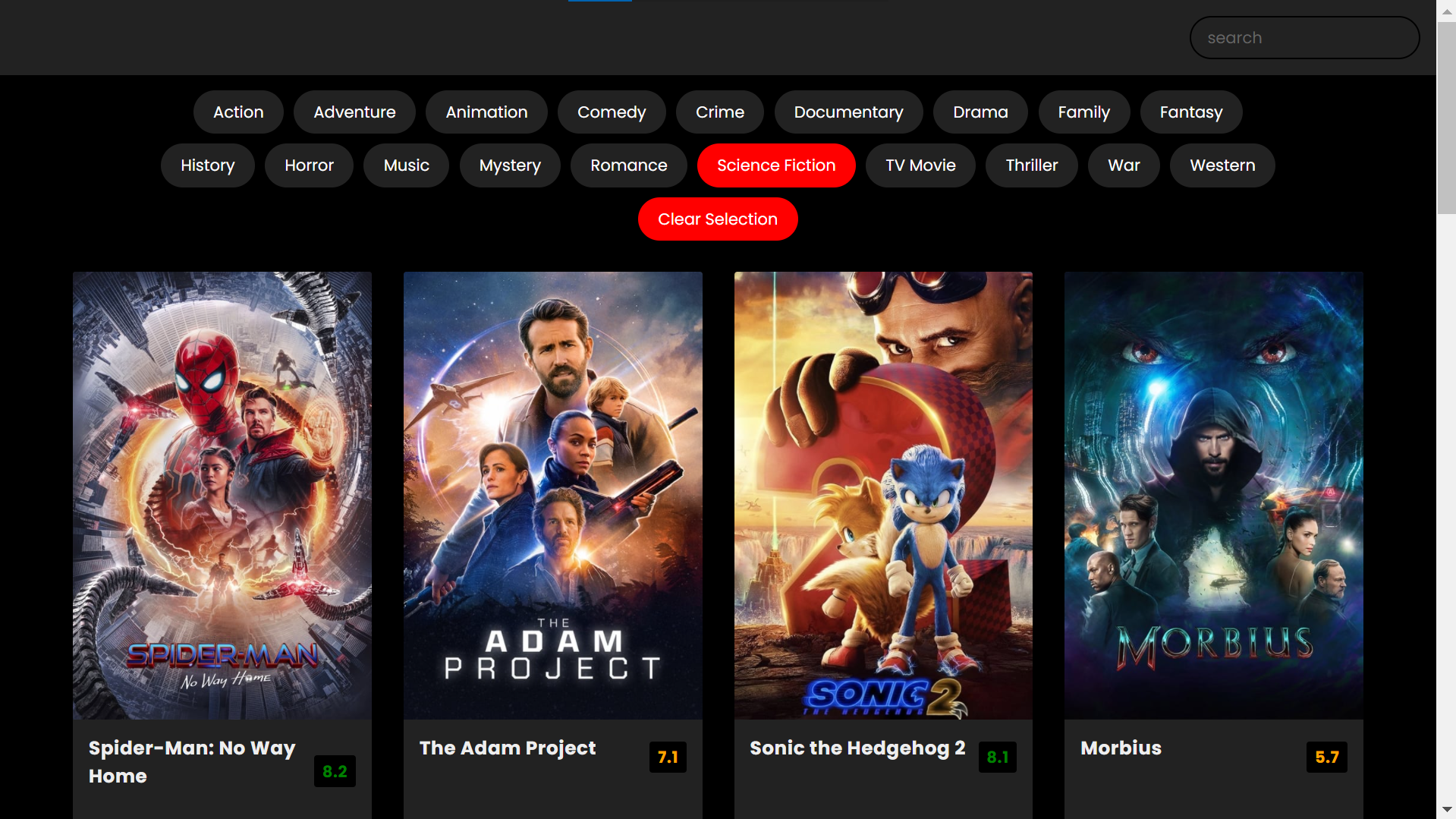Turn on the Thriller genre filter
This screenshot has width=1456, height=819.
1031,165
